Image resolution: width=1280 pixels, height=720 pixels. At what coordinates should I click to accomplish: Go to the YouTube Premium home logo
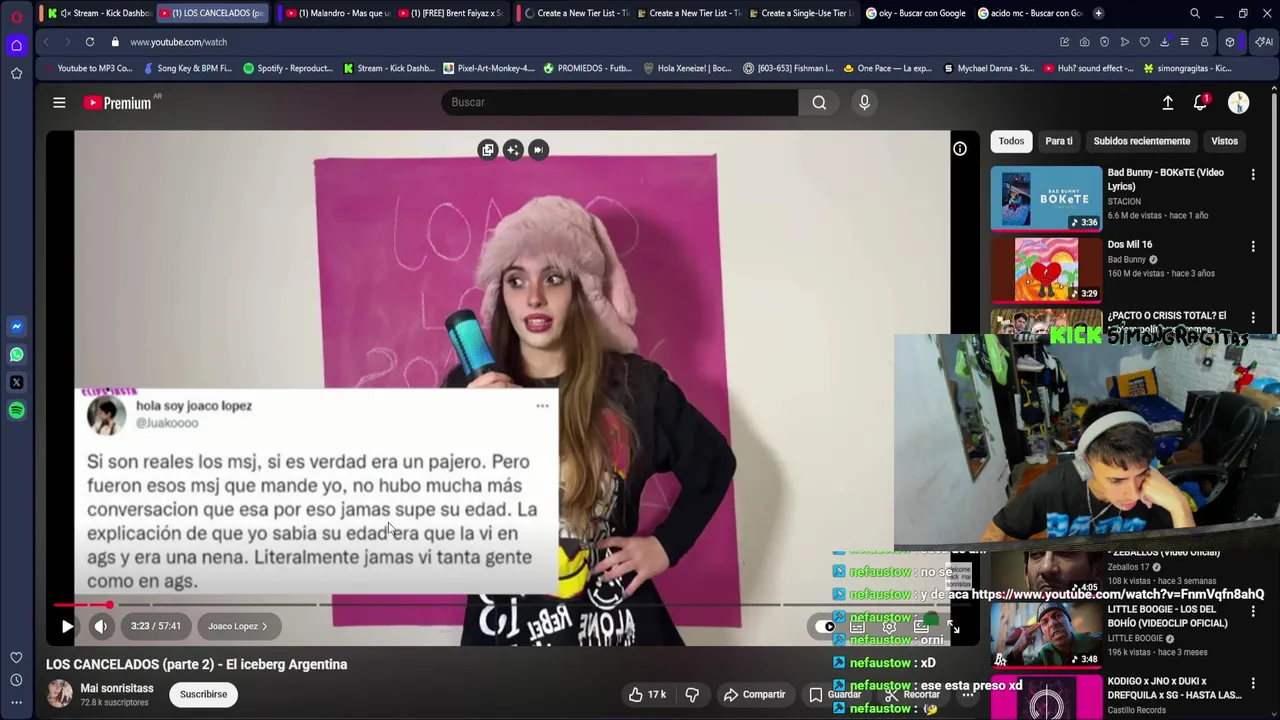(118, 102)
